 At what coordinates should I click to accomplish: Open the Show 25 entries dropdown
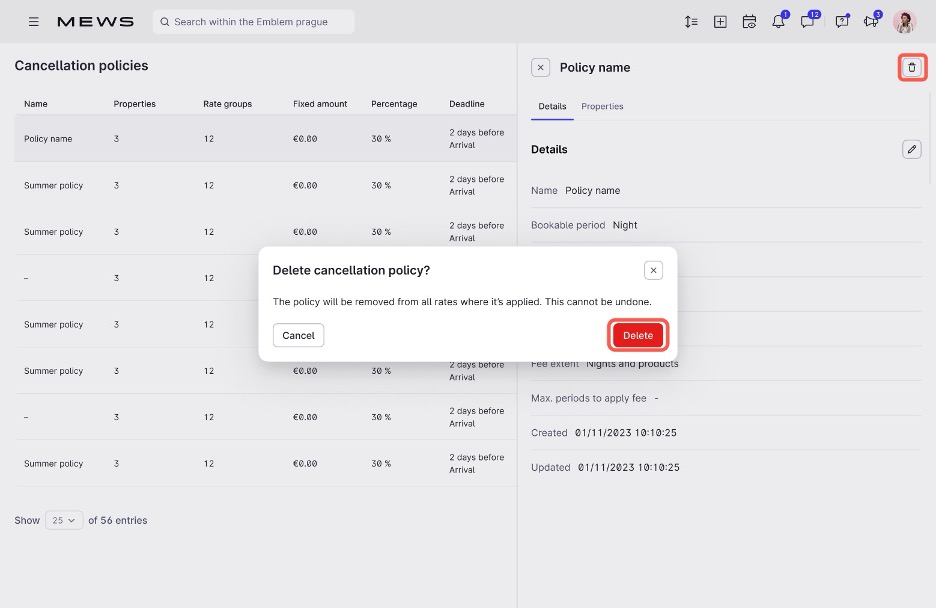coord(64,520)
